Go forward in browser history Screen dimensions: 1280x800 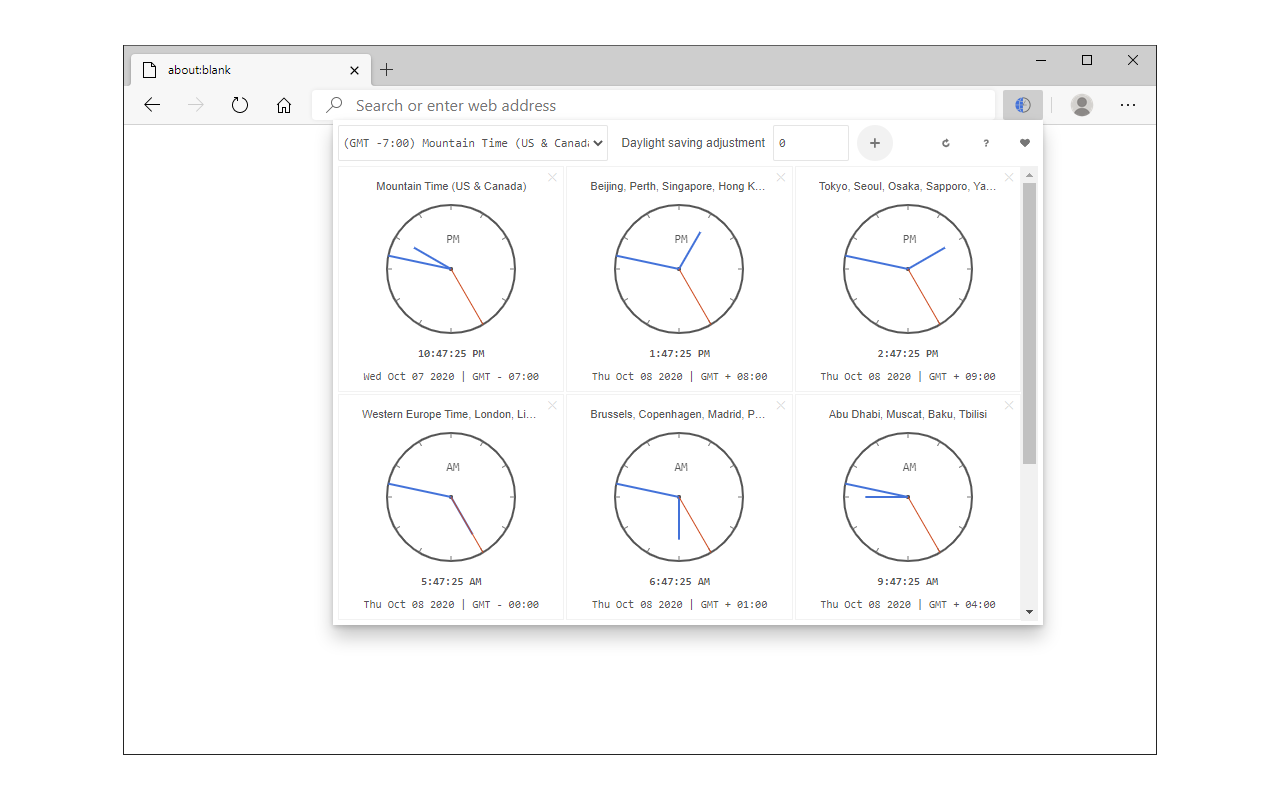pos(196,105)
